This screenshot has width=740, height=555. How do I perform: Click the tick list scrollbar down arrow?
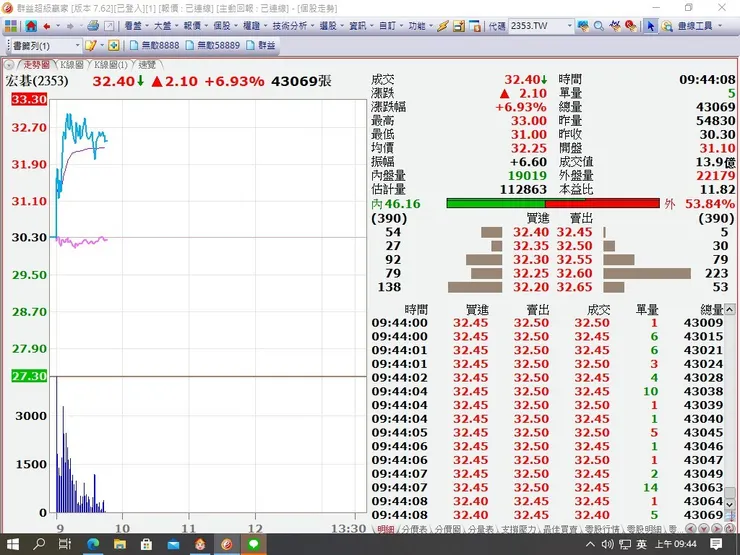tap(730, 505)
